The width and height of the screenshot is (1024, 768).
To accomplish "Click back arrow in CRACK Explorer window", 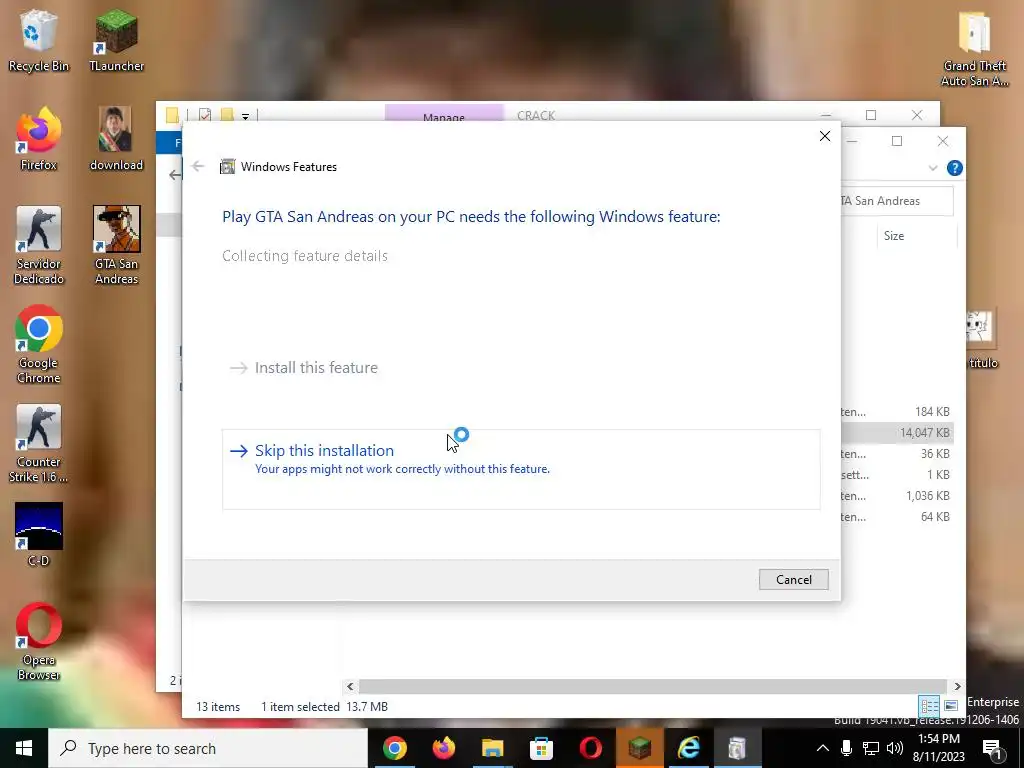I will tap(174, 174).
